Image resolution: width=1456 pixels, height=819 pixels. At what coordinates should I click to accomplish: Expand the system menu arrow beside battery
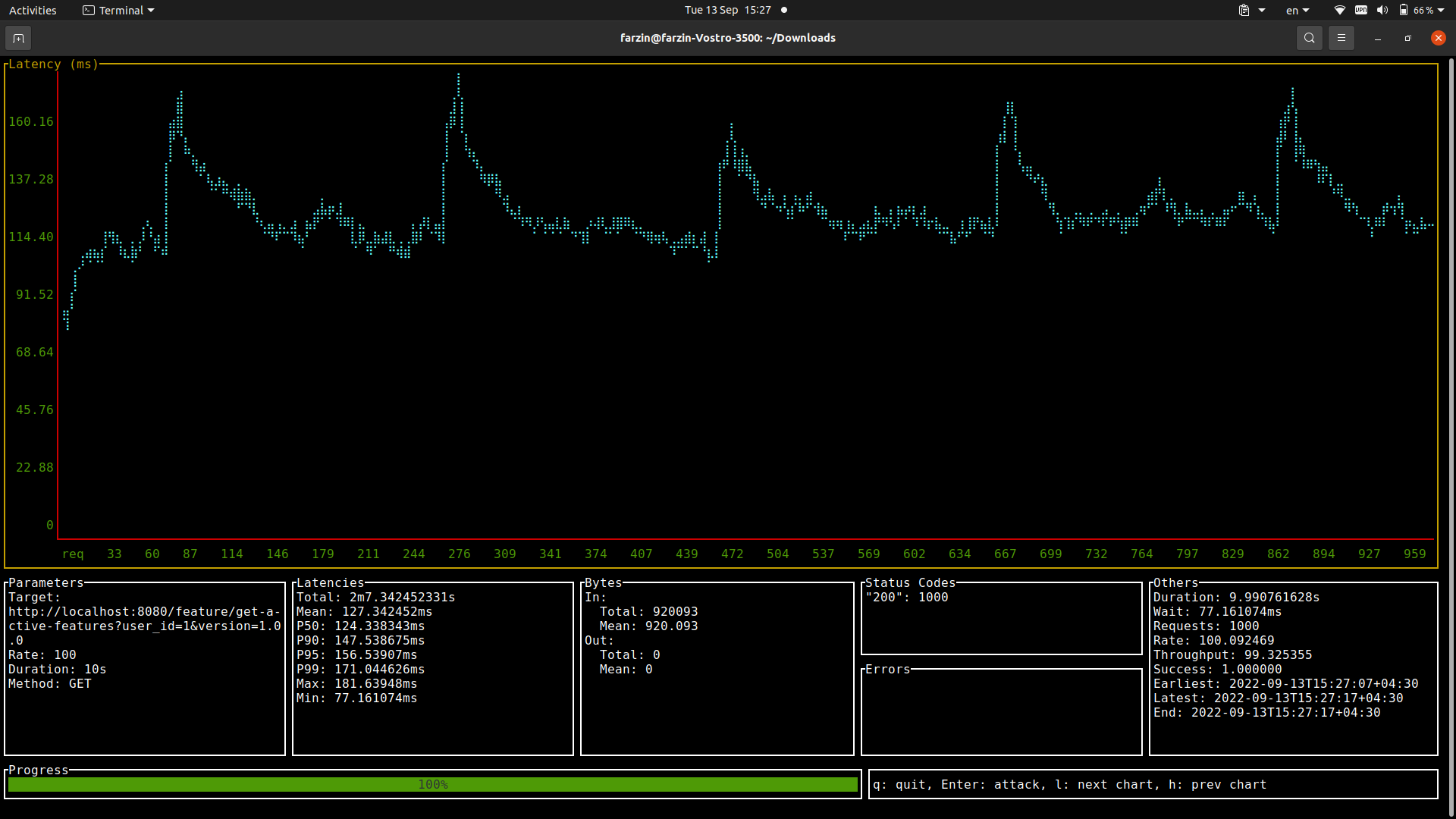1441,11
